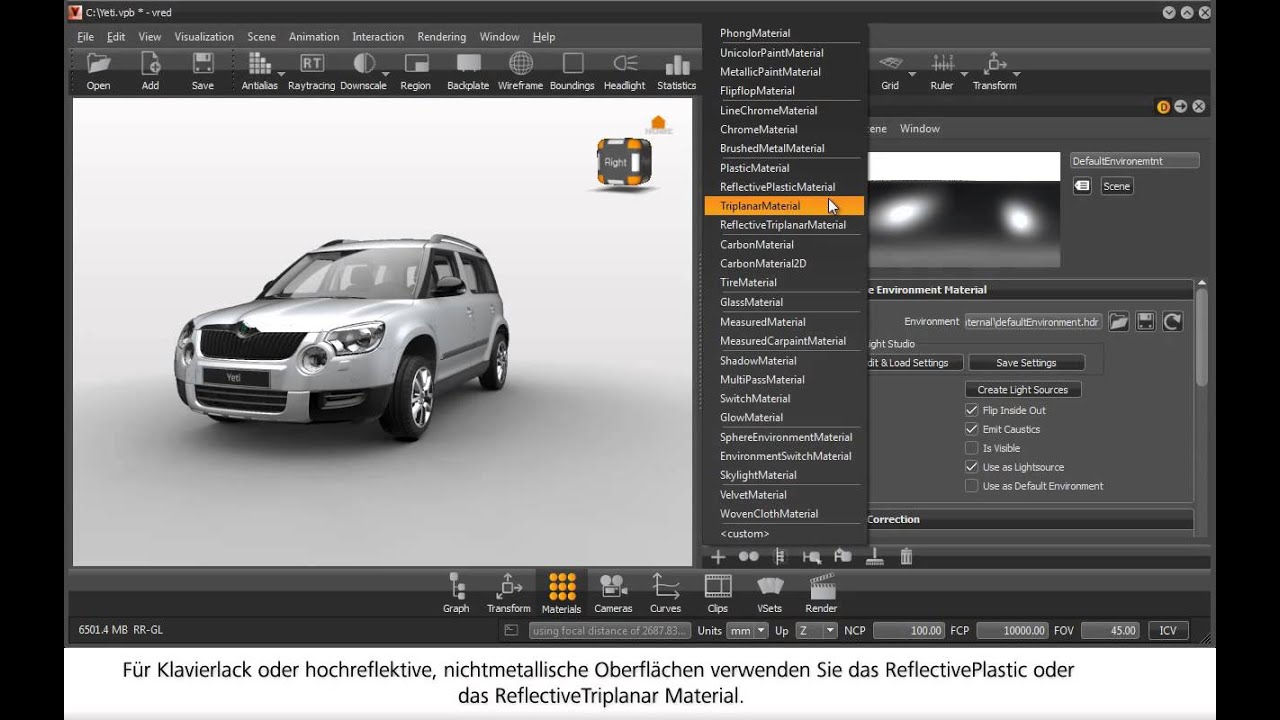Image resolution: width=1280 pixels, height=720 pixels.
Task: Reload the environment HDR image
Action: click(x=1172, y=321)
